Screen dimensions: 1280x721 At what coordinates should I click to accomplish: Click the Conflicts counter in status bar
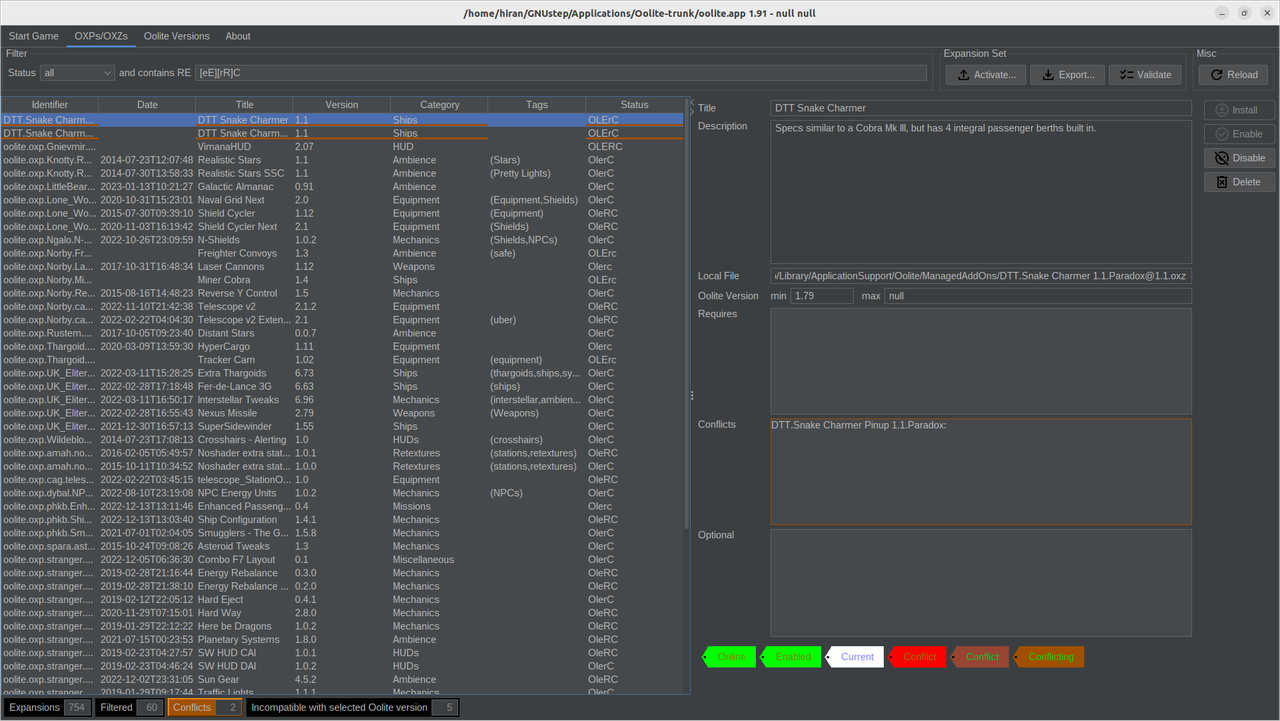coord(204,707)
